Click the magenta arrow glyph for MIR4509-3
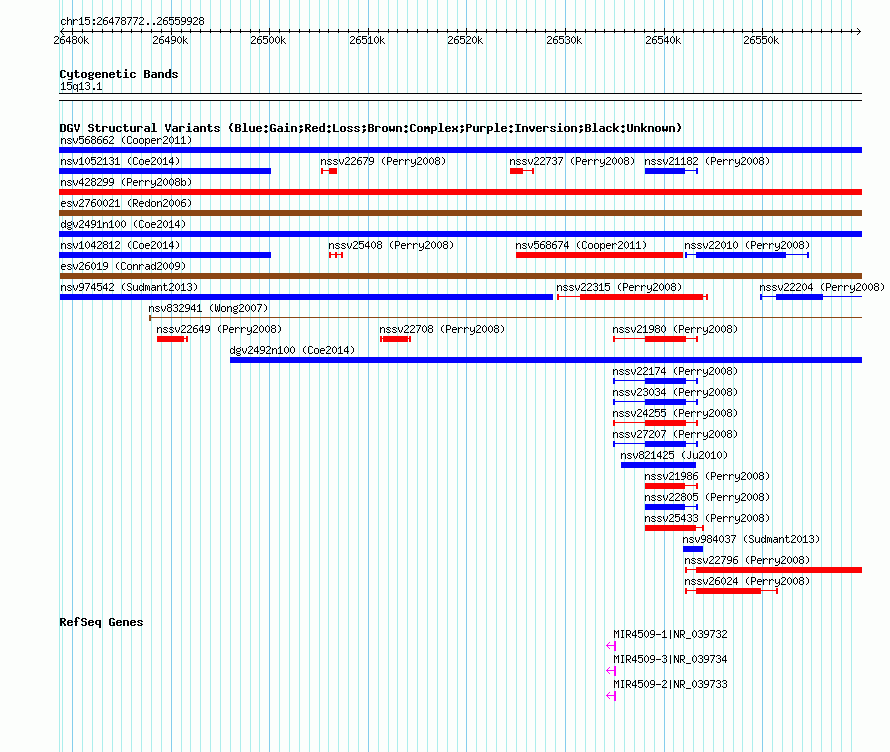This screenshot has height=752, width=890. [611, 671]
